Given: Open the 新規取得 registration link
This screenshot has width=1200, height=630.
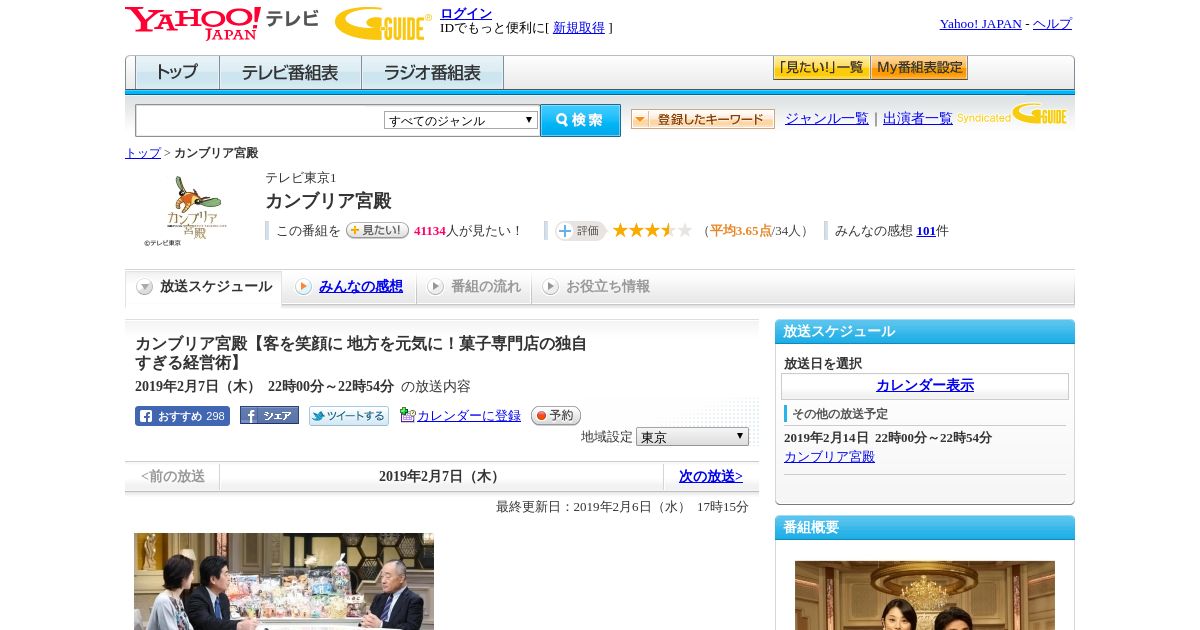Looking at the screenshot, I should tap(579, 28).
